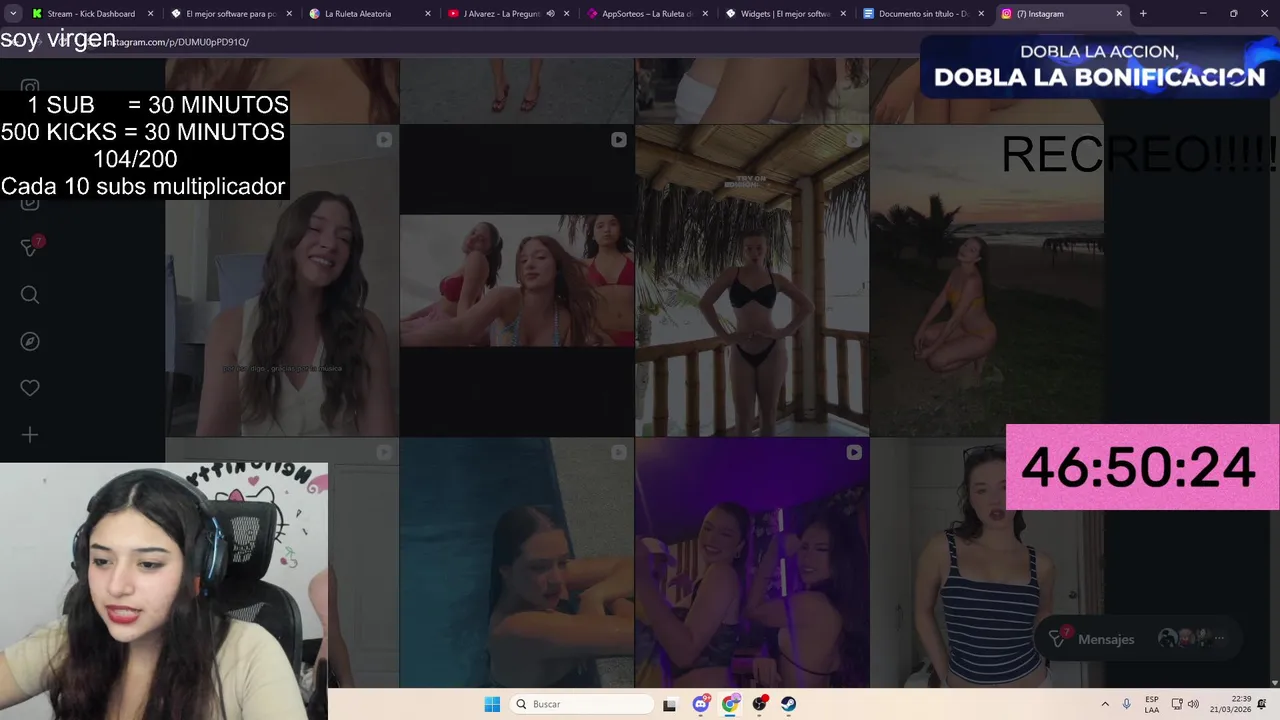Image resolution: width=1280 pixels, height=720 pixels.
Task: Close the (7) Instagram tab
Action: click(1119, 14)
